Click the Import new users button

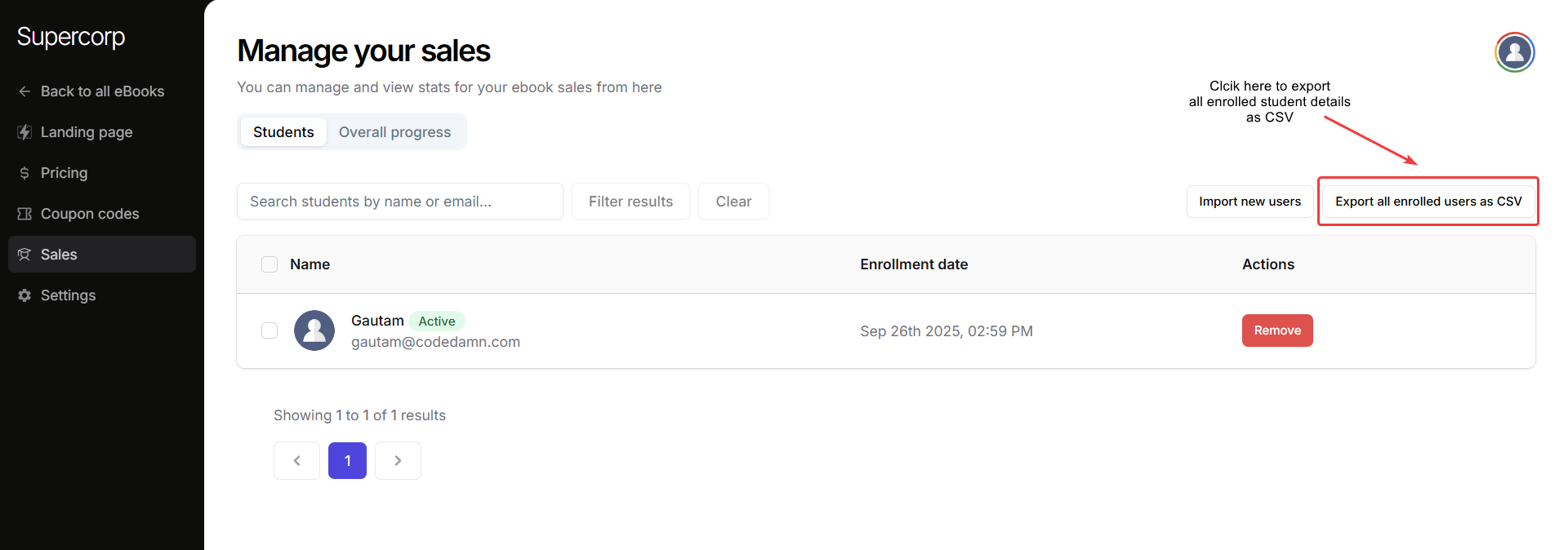[1249, 202]
